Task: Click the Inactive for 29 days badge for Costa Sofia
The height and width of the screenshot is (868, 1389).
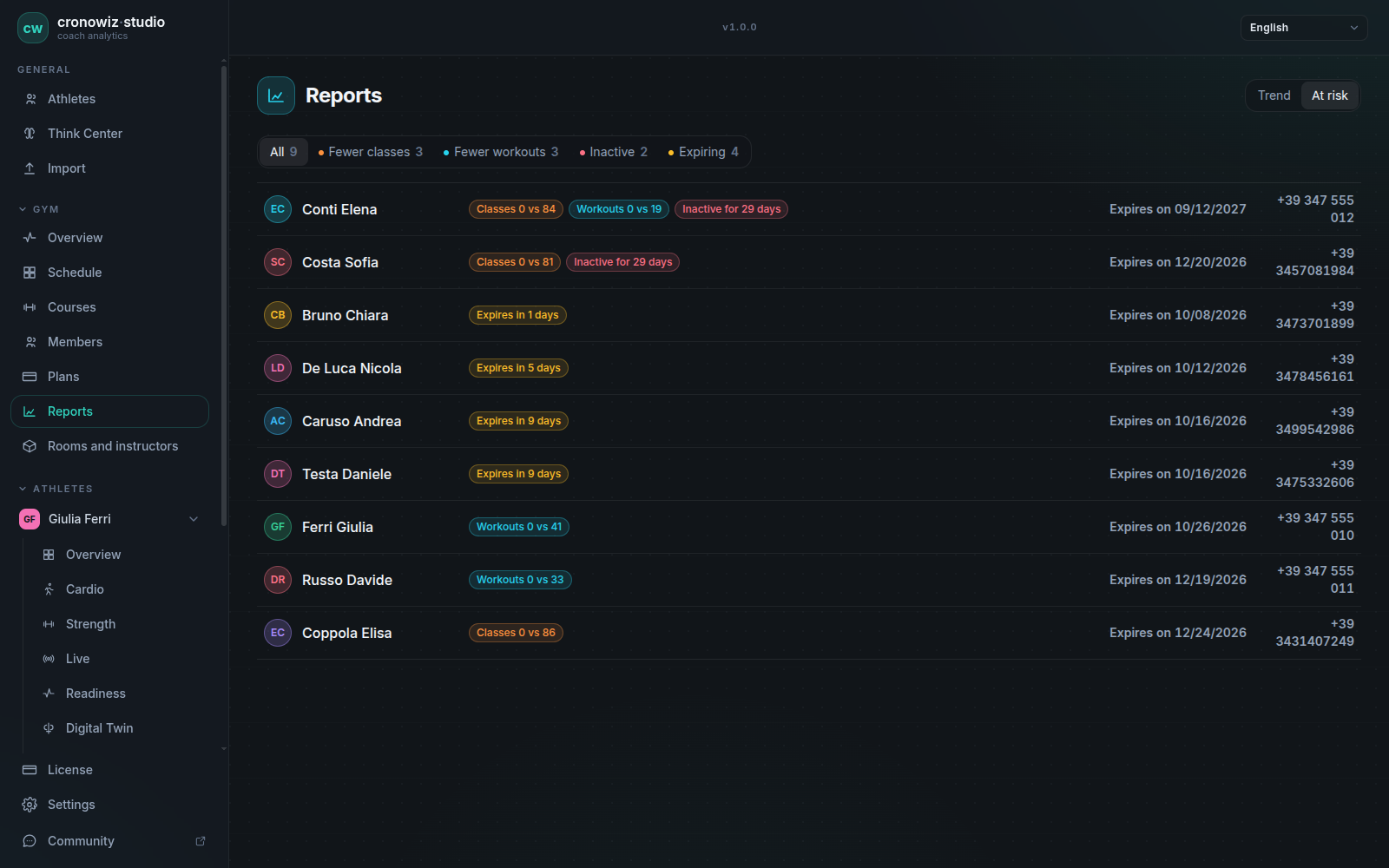Action: tap(622, 262)
